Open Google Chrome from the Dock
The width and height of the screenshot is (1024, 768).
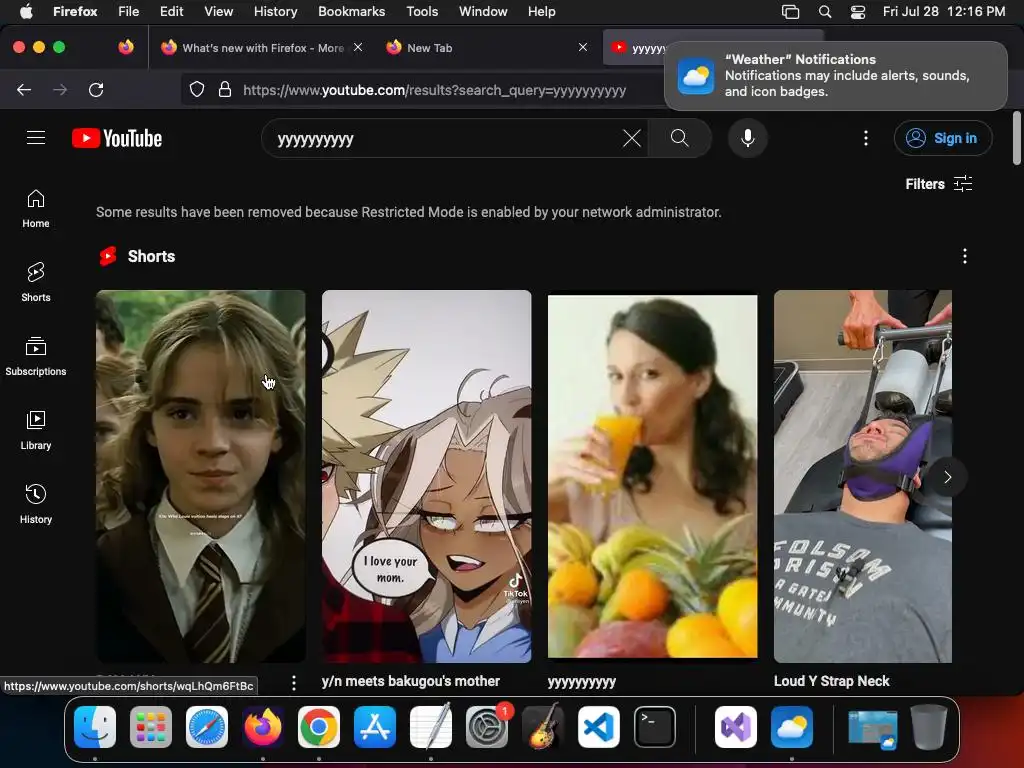pos(319,727)
